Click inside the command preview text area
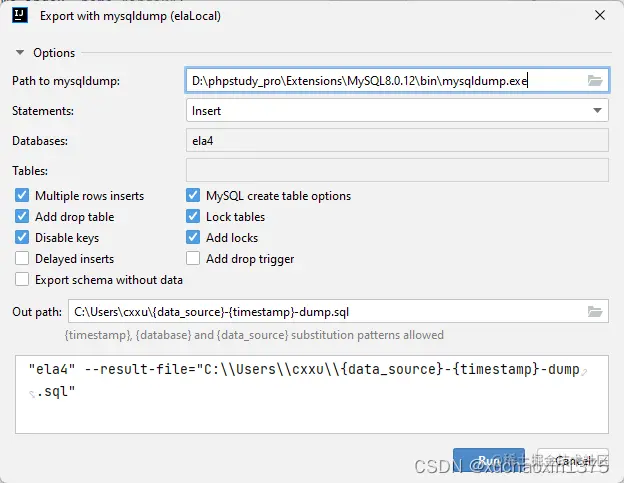624x483 pixels. (x=312, y=394)
